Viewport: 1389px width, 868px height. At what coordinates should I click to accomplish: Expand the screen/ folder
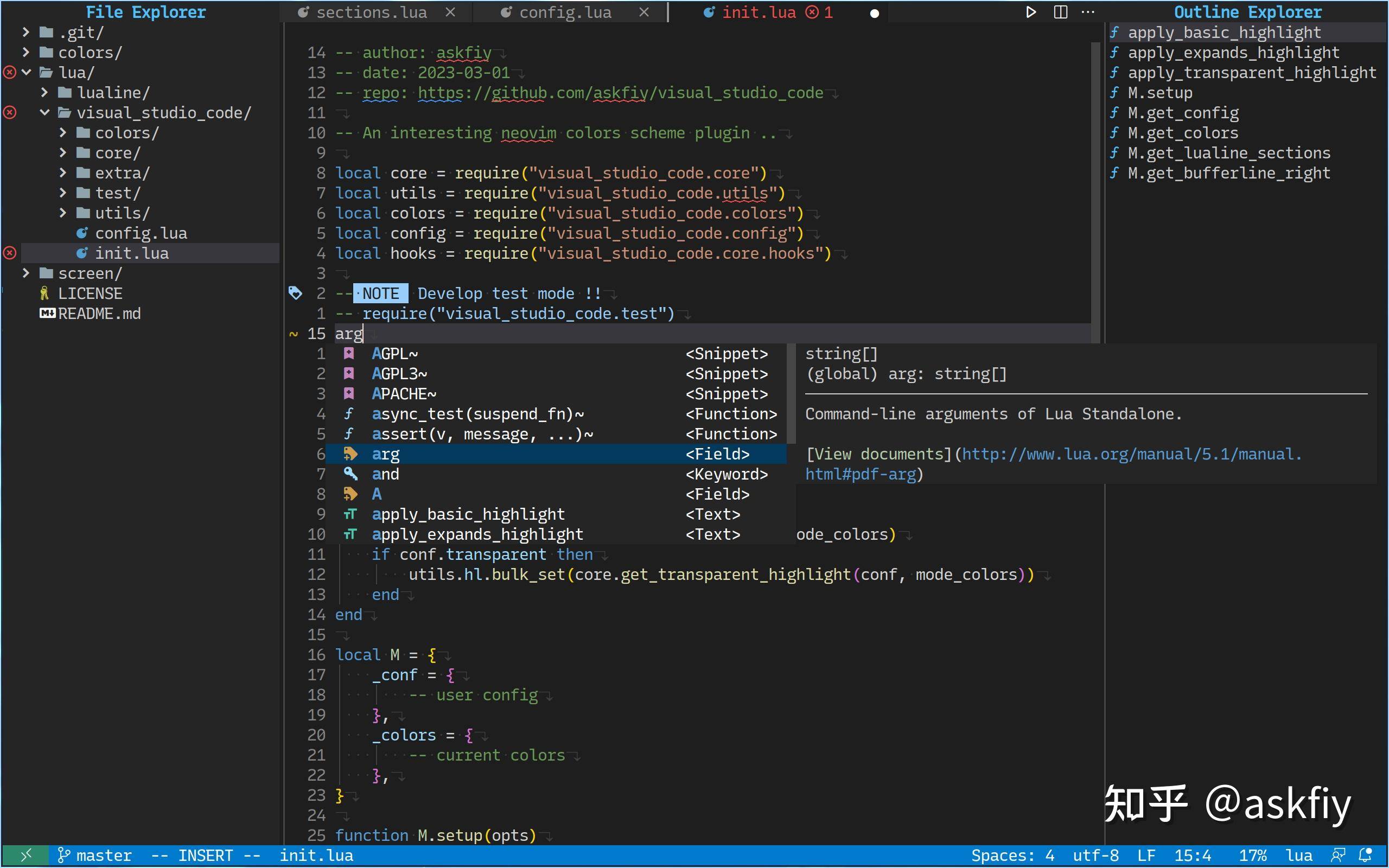click(26, 273)
